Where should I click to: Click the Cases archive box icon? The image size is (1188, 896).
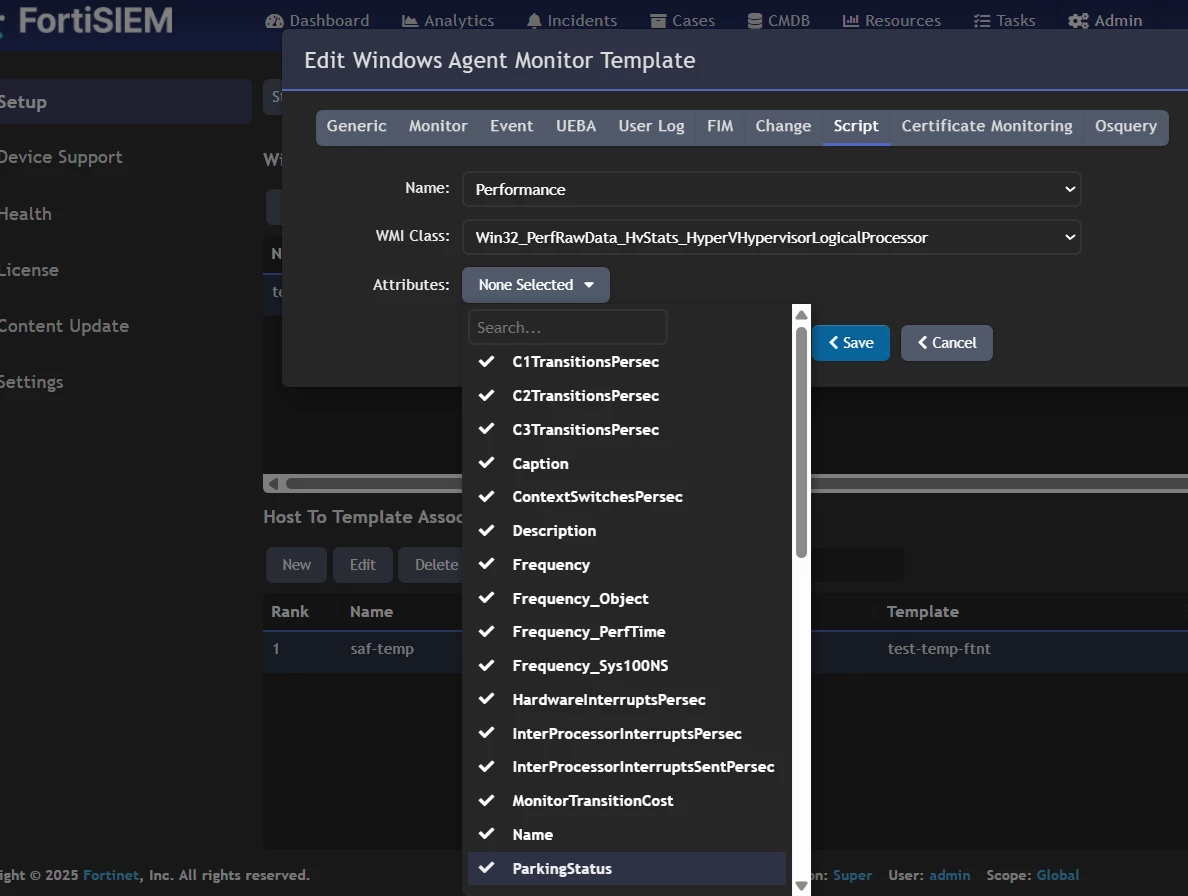coord(658,21)
